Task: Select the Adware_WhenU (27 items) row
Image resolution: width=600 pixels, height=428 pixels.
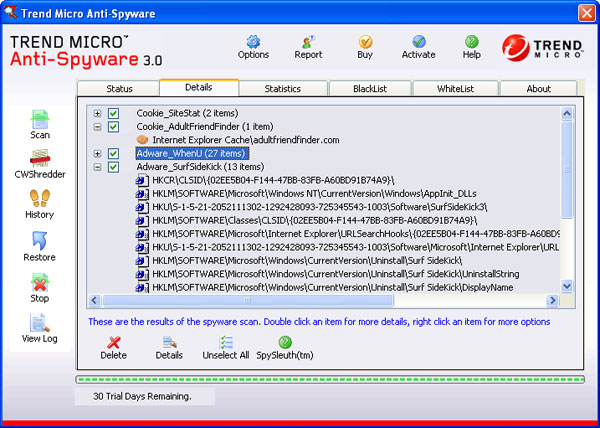Action: (192, 153)
